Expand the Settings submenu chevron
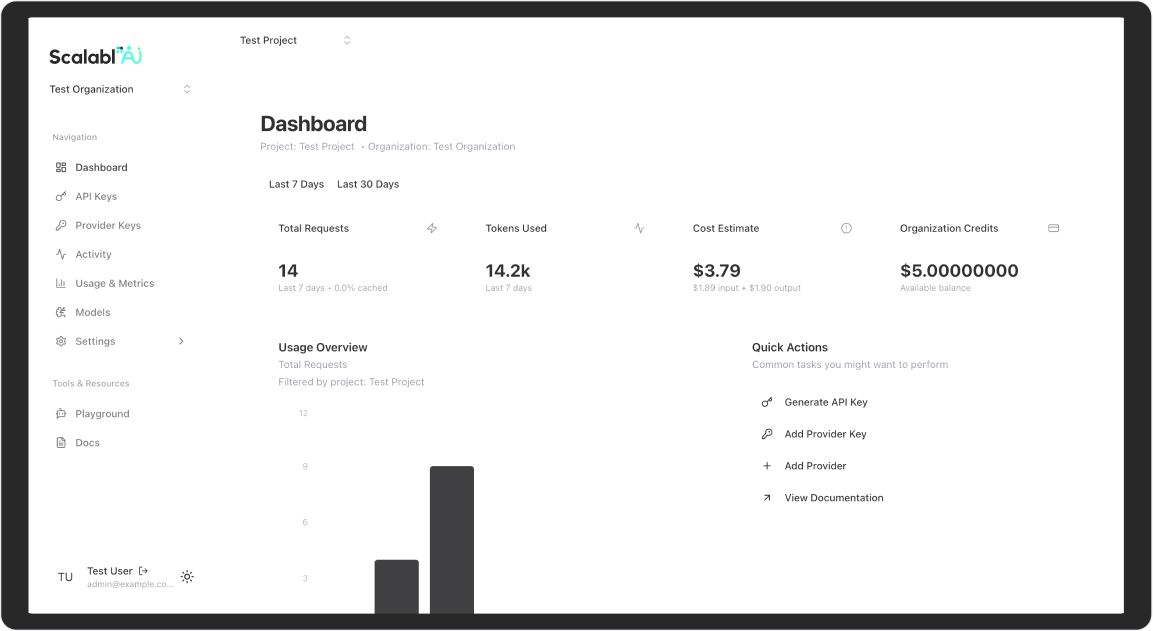 pyautogui.click(x=181, y=342)
